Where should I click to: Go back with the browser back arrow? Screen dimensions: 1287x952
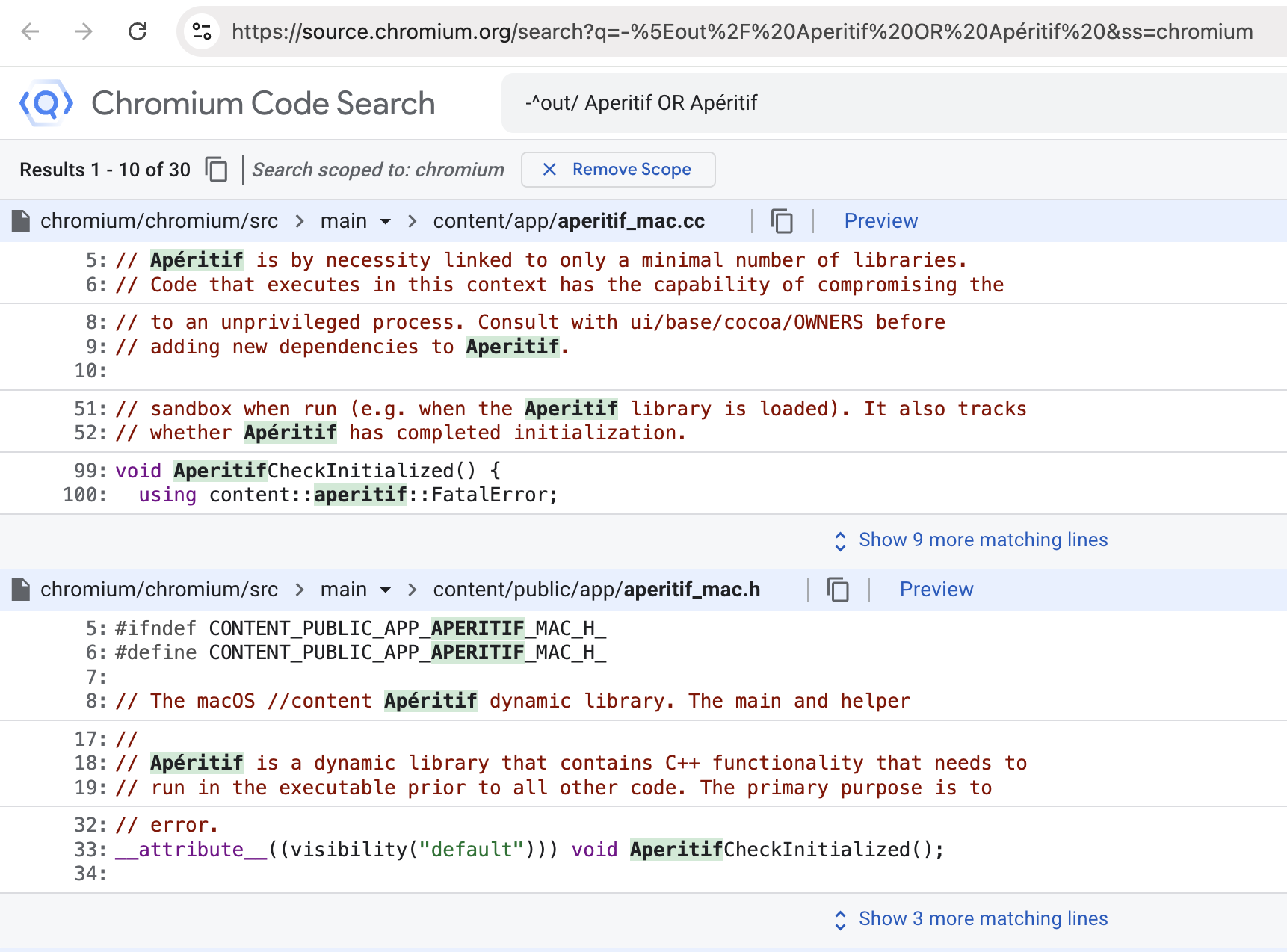[x=31, y=31]
